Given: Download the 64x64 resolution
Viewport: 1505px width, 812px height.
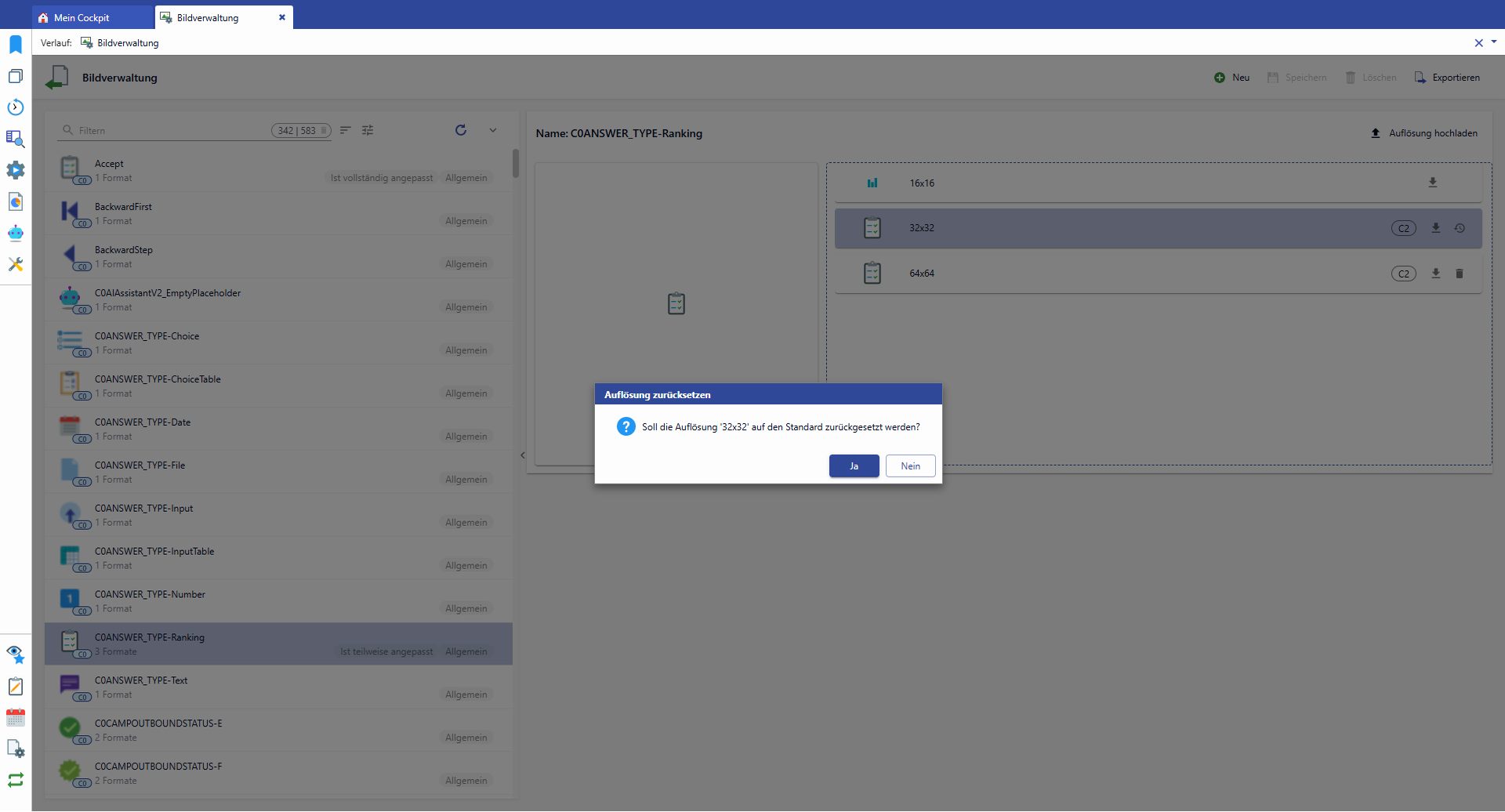Looking at the screenshot, I should [1436, 274].
